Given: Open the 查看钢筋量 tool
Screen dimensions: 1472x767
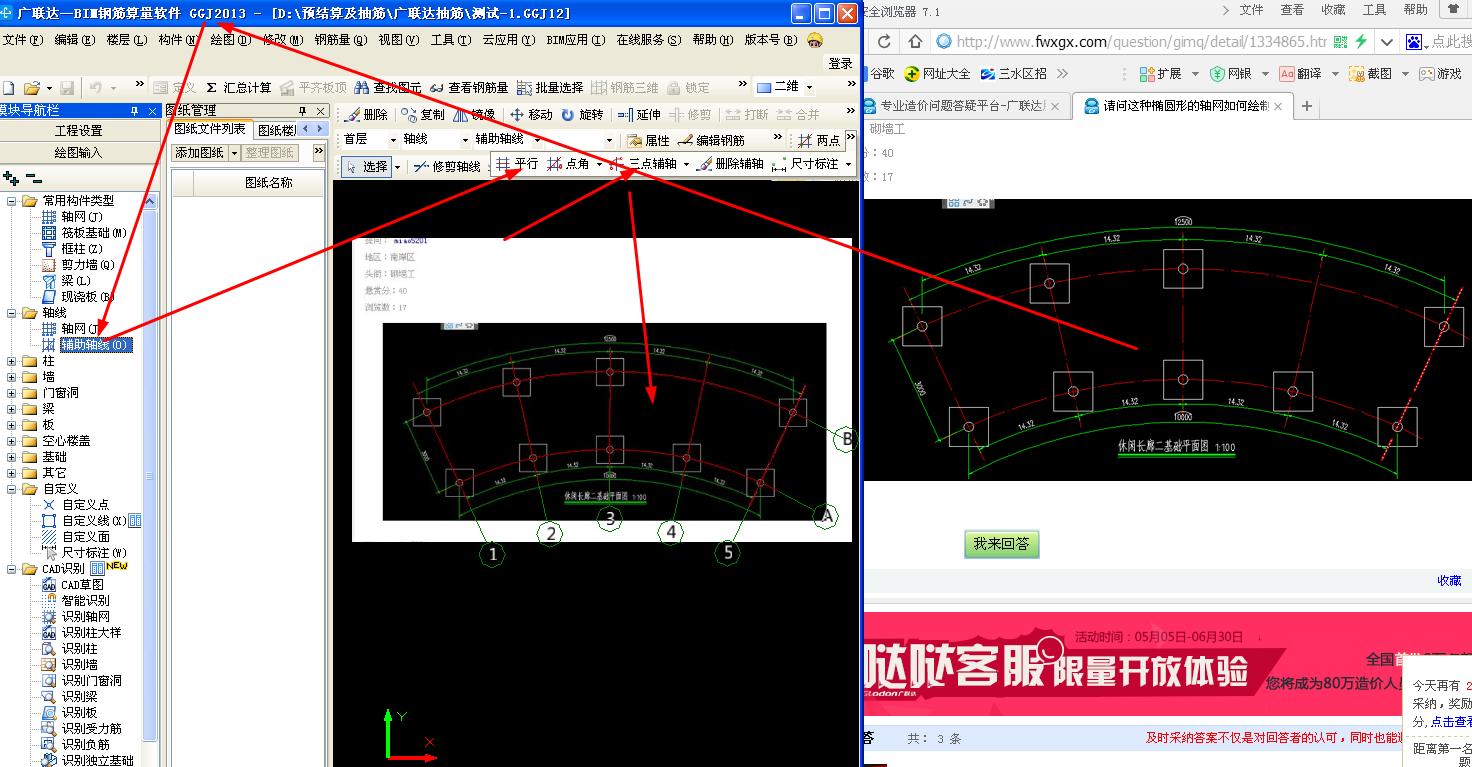Looking at the screenshot, I should click(x=468, y=88).
